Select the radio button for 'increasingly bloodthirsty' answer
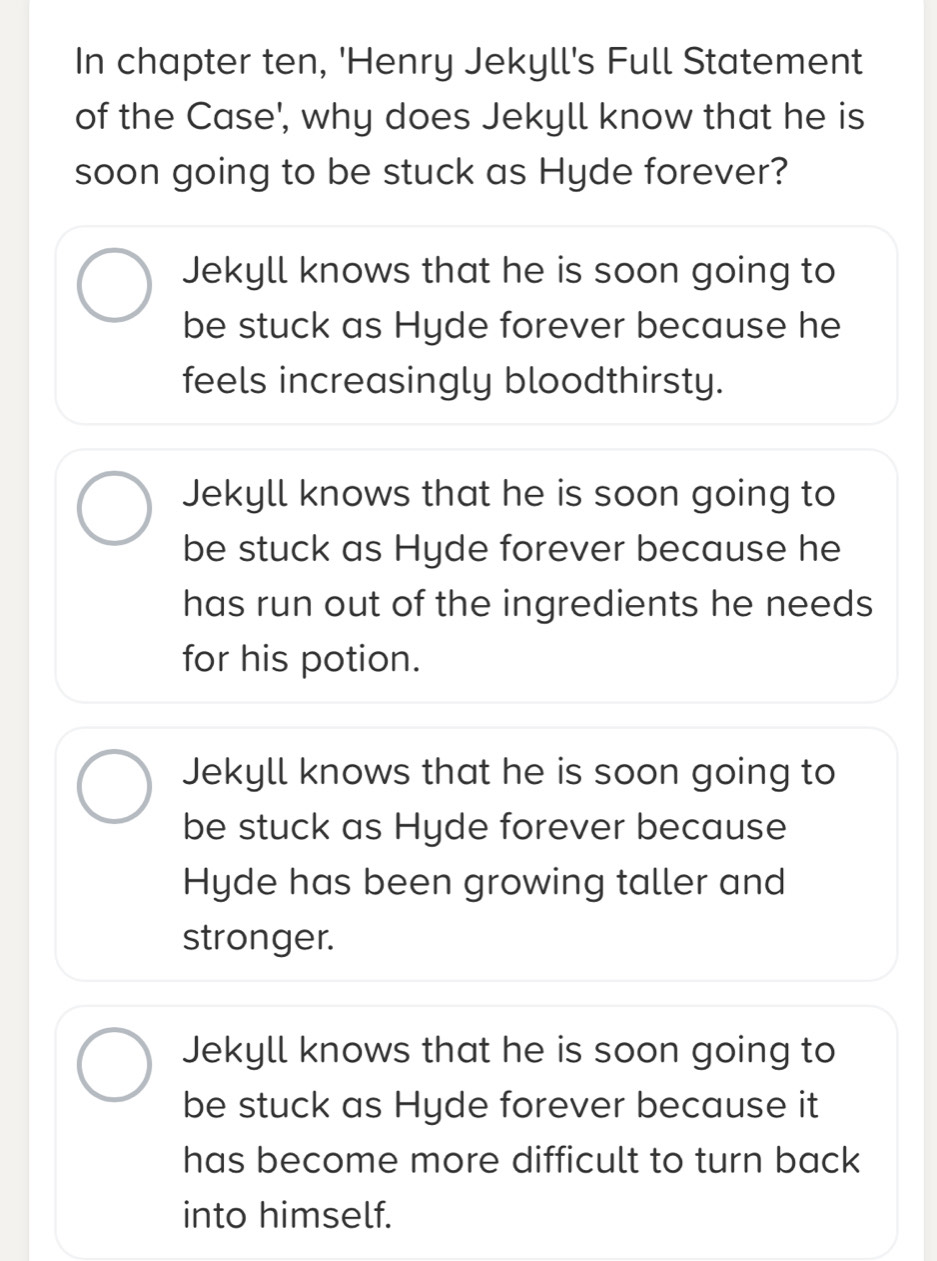Viewport: 937px width, 1261px height. coord(116,285)
